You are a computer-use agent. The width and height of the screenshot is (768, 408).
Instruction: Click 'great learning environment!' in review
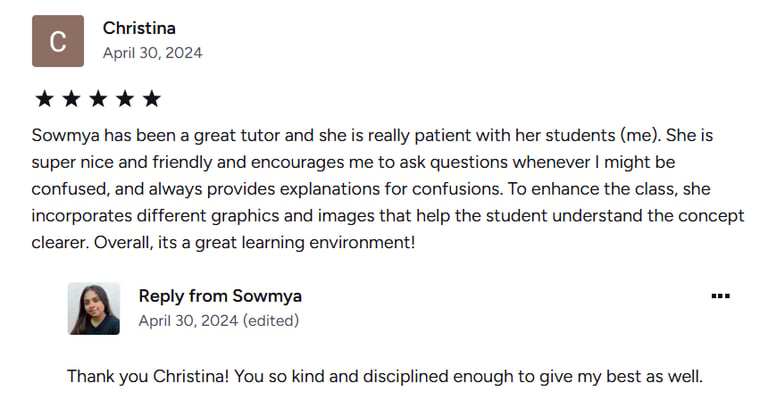point(305,242)
